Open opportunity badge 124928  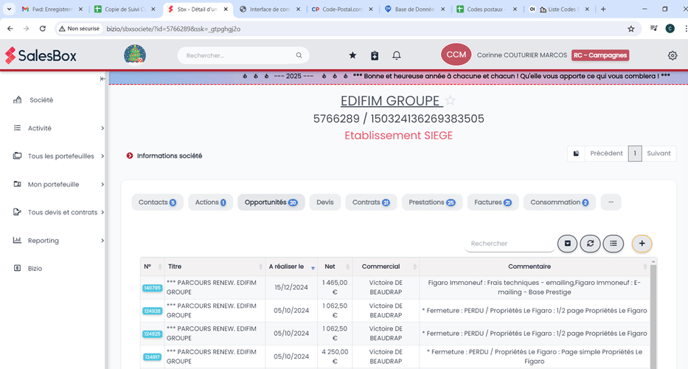coord(152,311)
